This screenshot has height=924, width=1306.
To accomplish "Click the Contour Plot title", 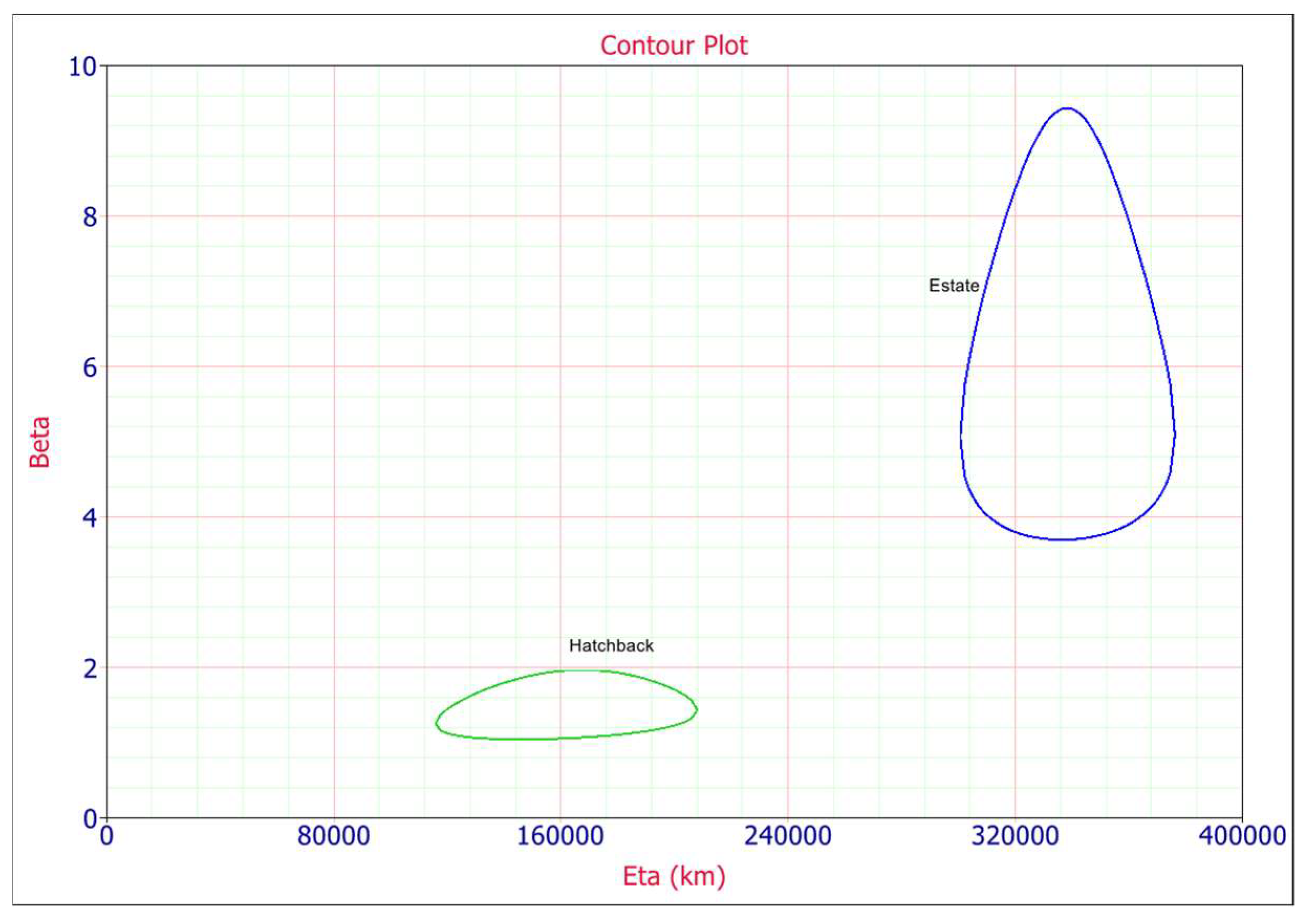I will tap(673, 46).
